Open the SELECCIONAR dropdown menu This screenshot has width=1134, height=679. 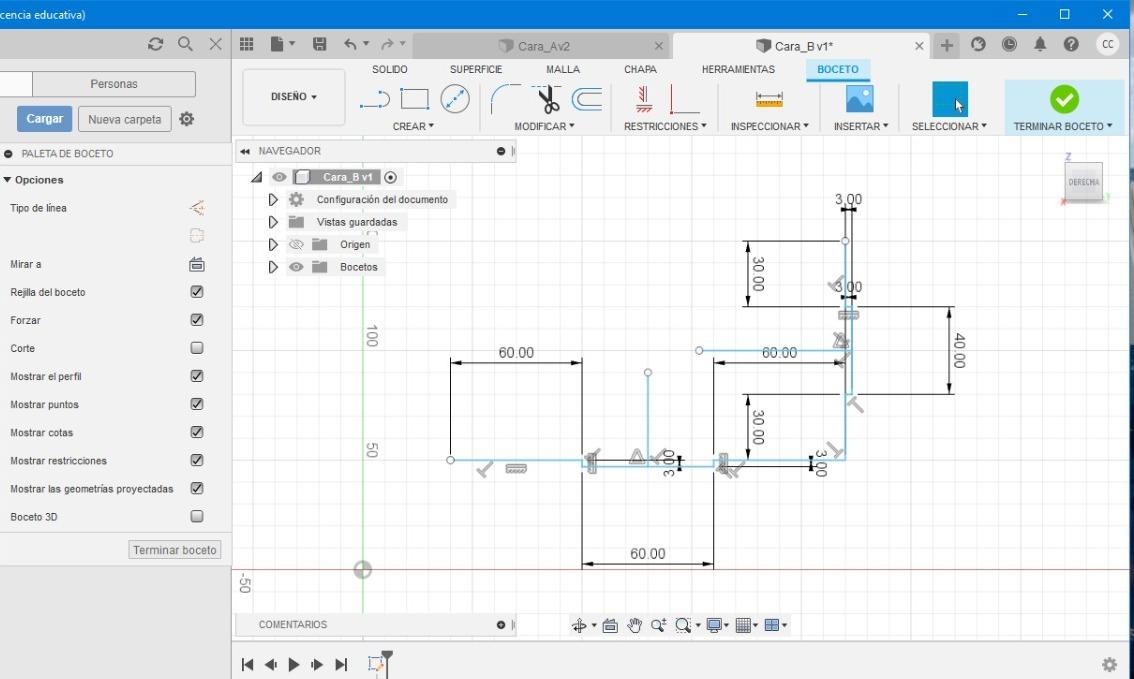click(x=949, y=126)
